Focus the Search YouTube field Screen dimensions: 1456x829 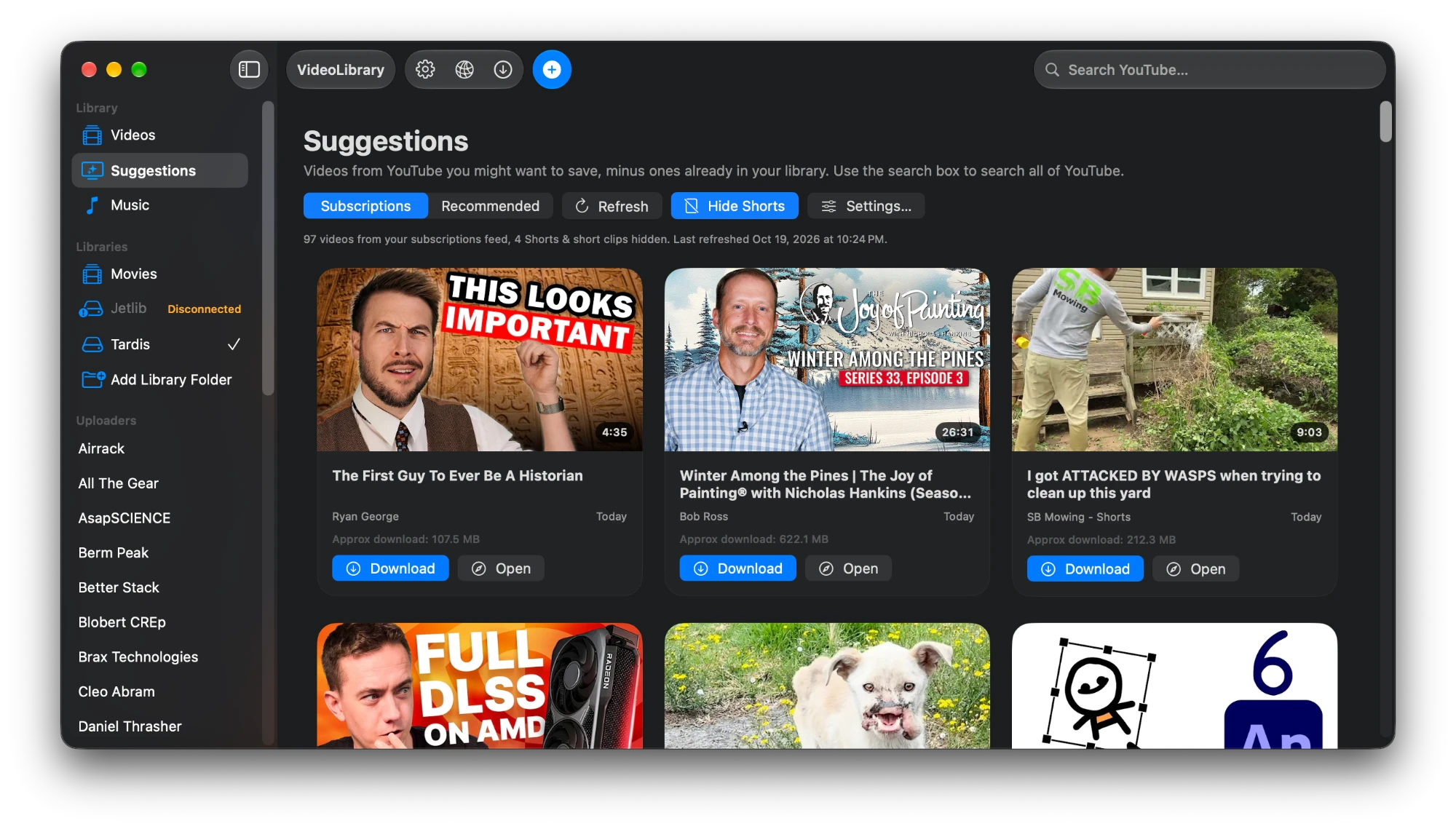tap(1210, 70)
